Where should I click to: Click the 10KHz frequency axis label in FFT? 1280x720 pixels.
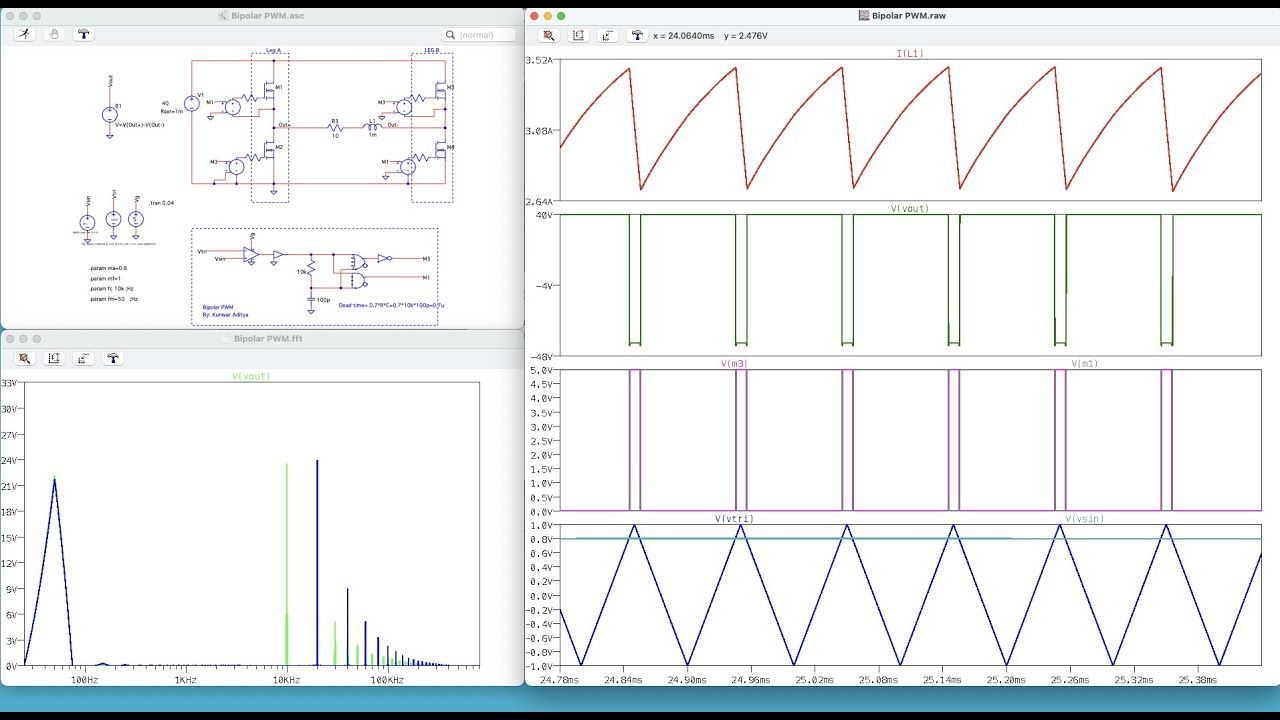point(286,680)
